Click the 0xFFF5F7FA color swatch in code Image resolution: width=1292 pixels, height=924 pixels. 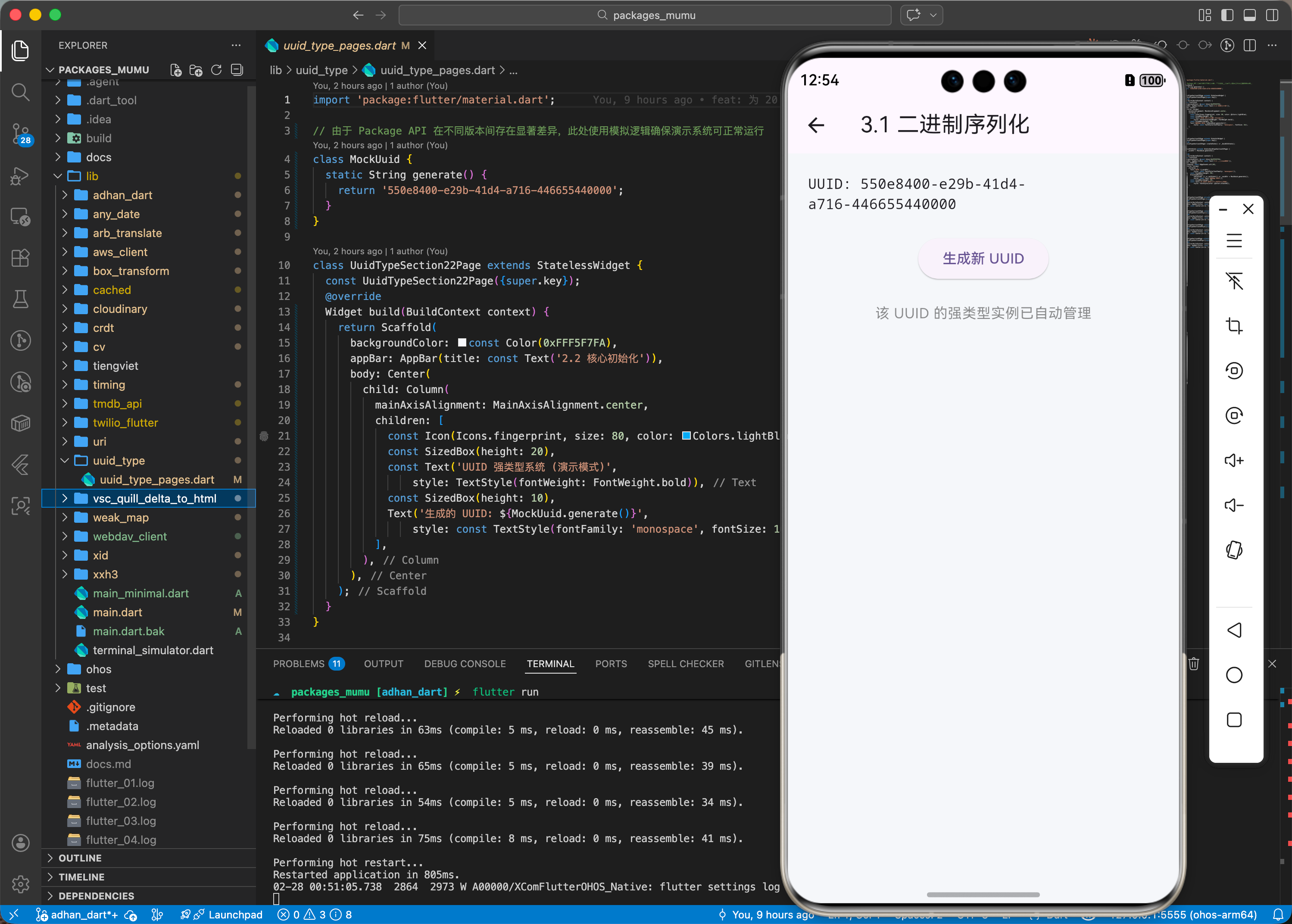click(x=462, y=343)
